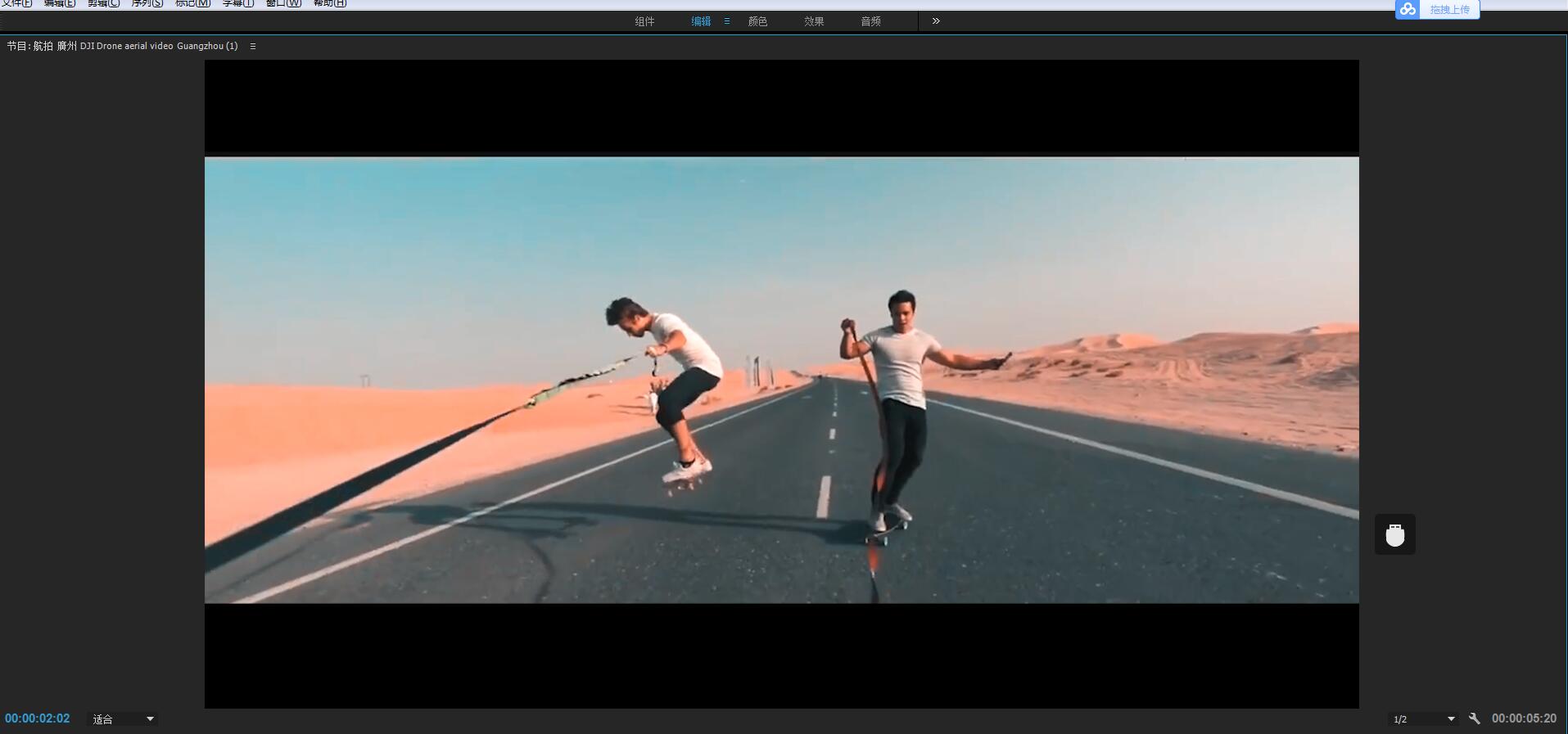This screenshot has height=734, width=1568.
Task: Open the 编辑 workspace menu icon
Action: 726,21
